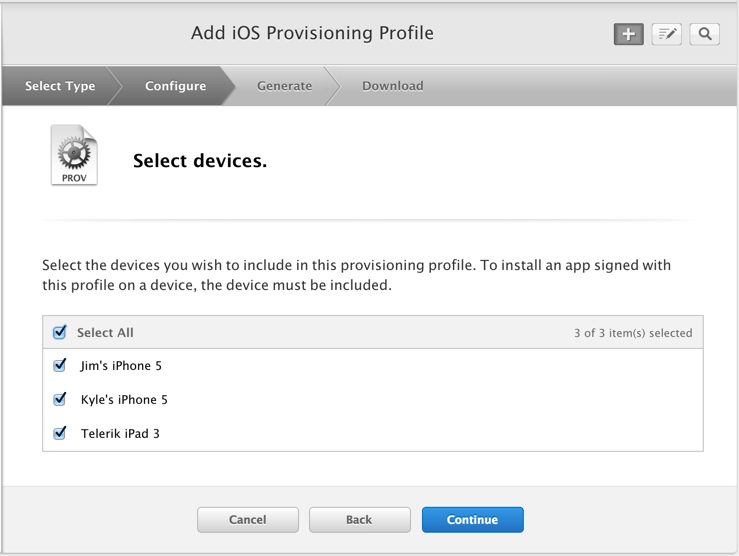The height and width of the screenshot is (556, 739).
Task: Click the Select All label text
Action: pyautogui.click(x=105, y=333)
